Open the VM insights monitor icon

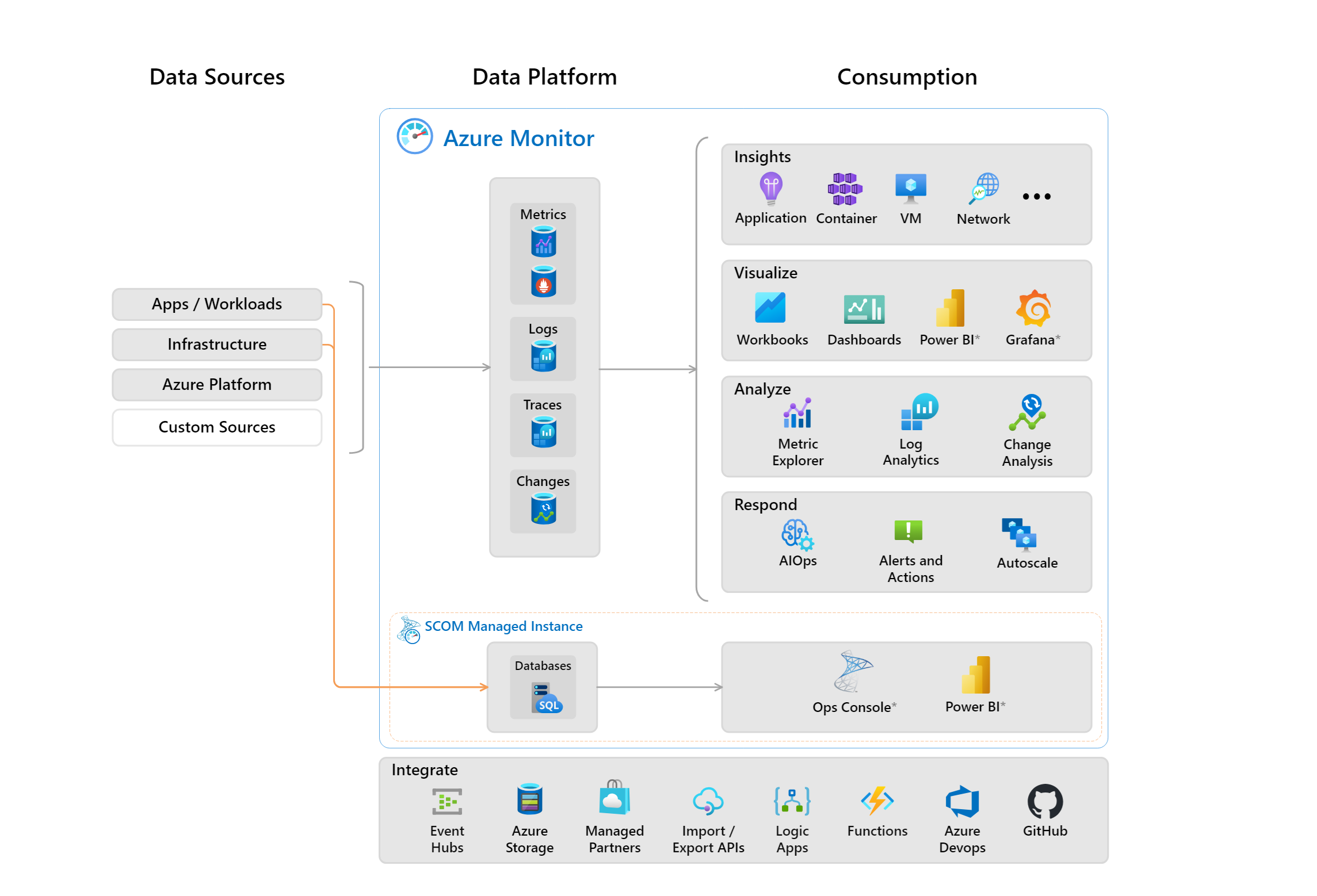910,189
